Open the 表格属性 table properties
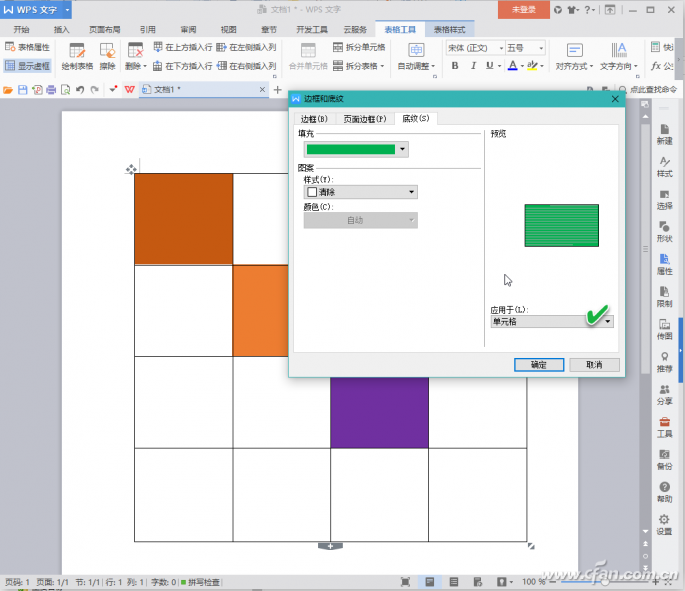 click(x=28, y=47)
